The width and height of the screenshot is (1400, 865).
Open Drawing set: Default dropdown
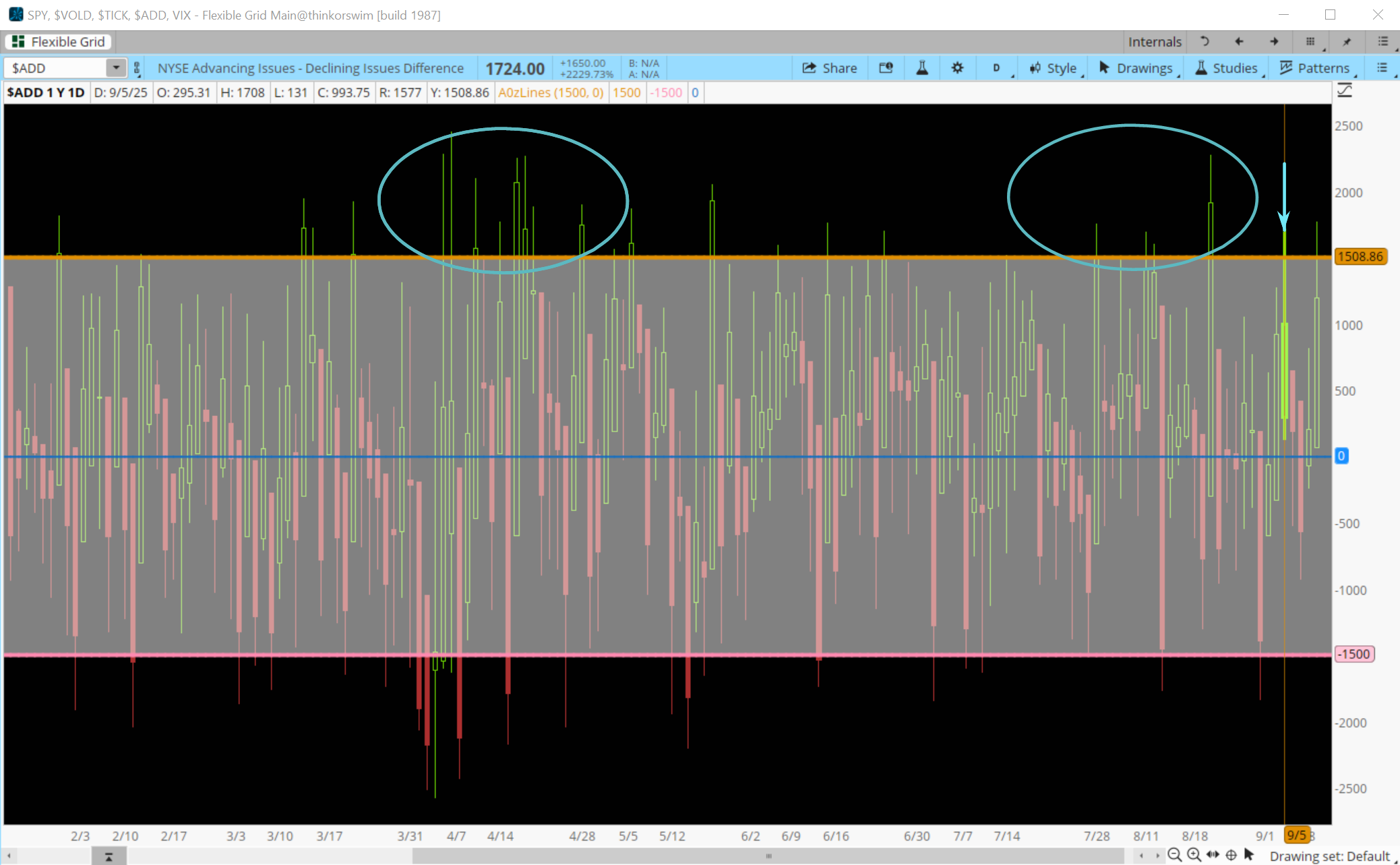pyautogui.click(x=1332, y=856)
